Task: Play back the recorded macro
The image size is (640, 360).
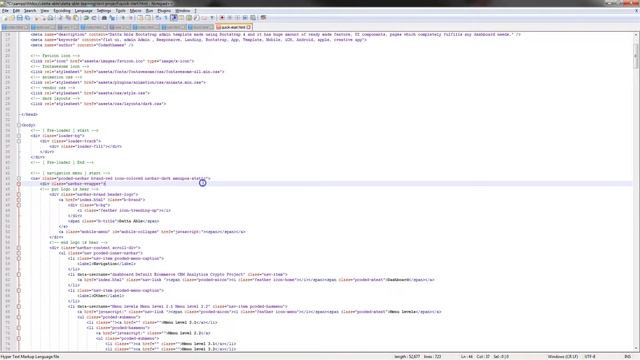Action: click(x=238, y=18)
